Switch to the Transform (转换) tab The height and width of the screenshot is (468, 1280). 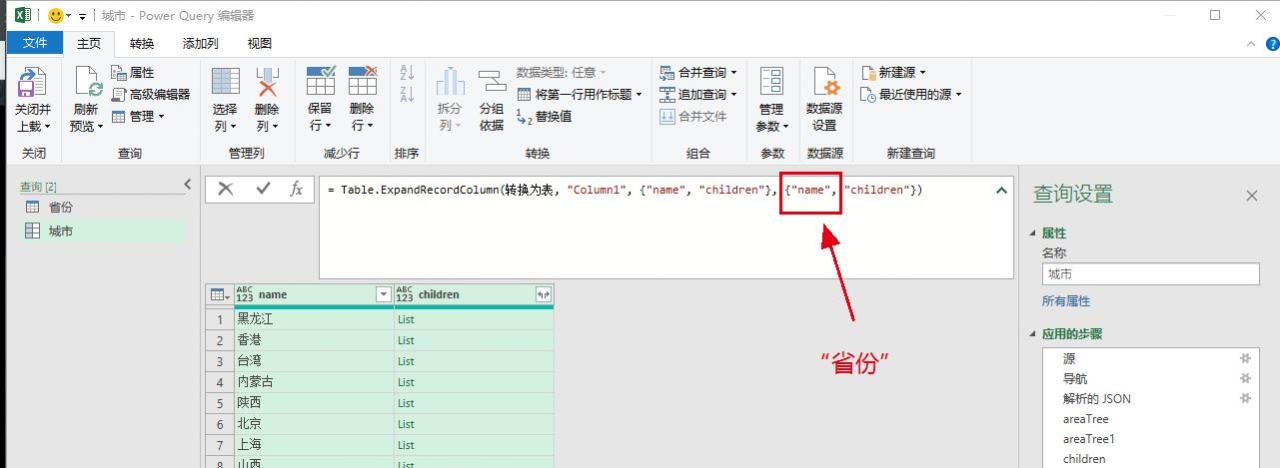point(142,43)
